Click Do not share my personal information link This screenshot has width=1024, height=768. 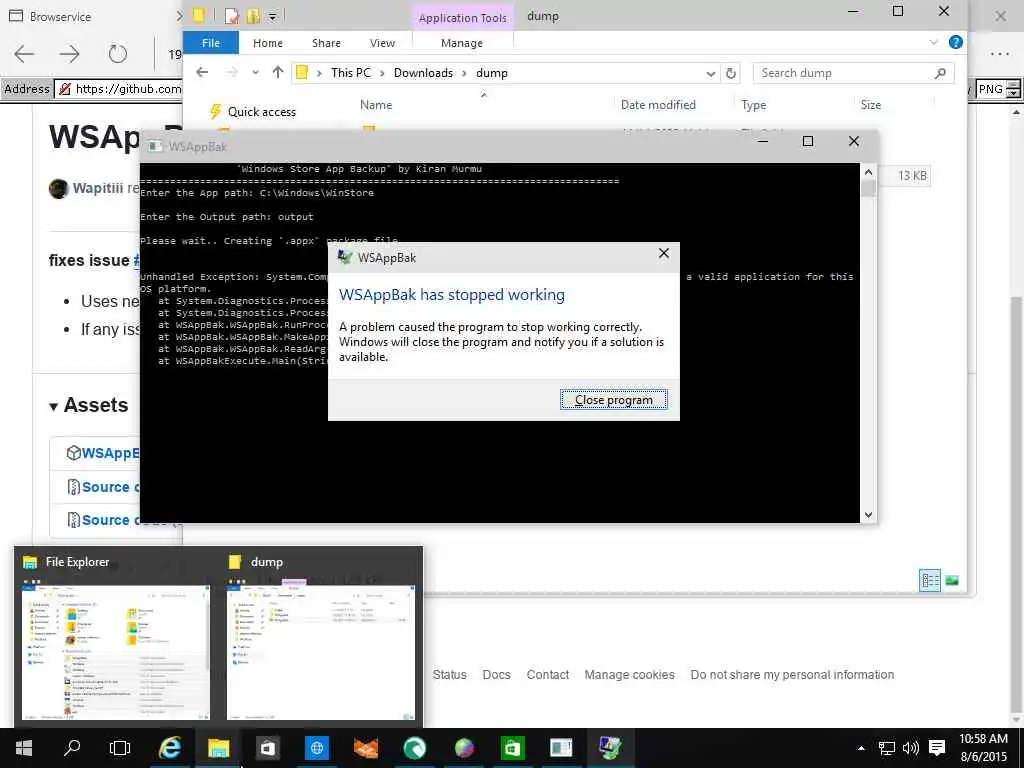click(x=792, y=675)
